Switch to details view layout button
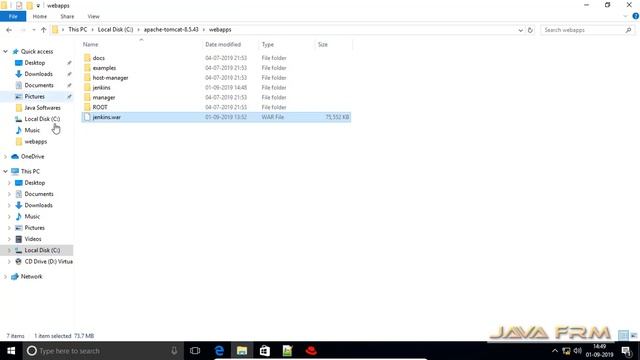 [623, 336]
